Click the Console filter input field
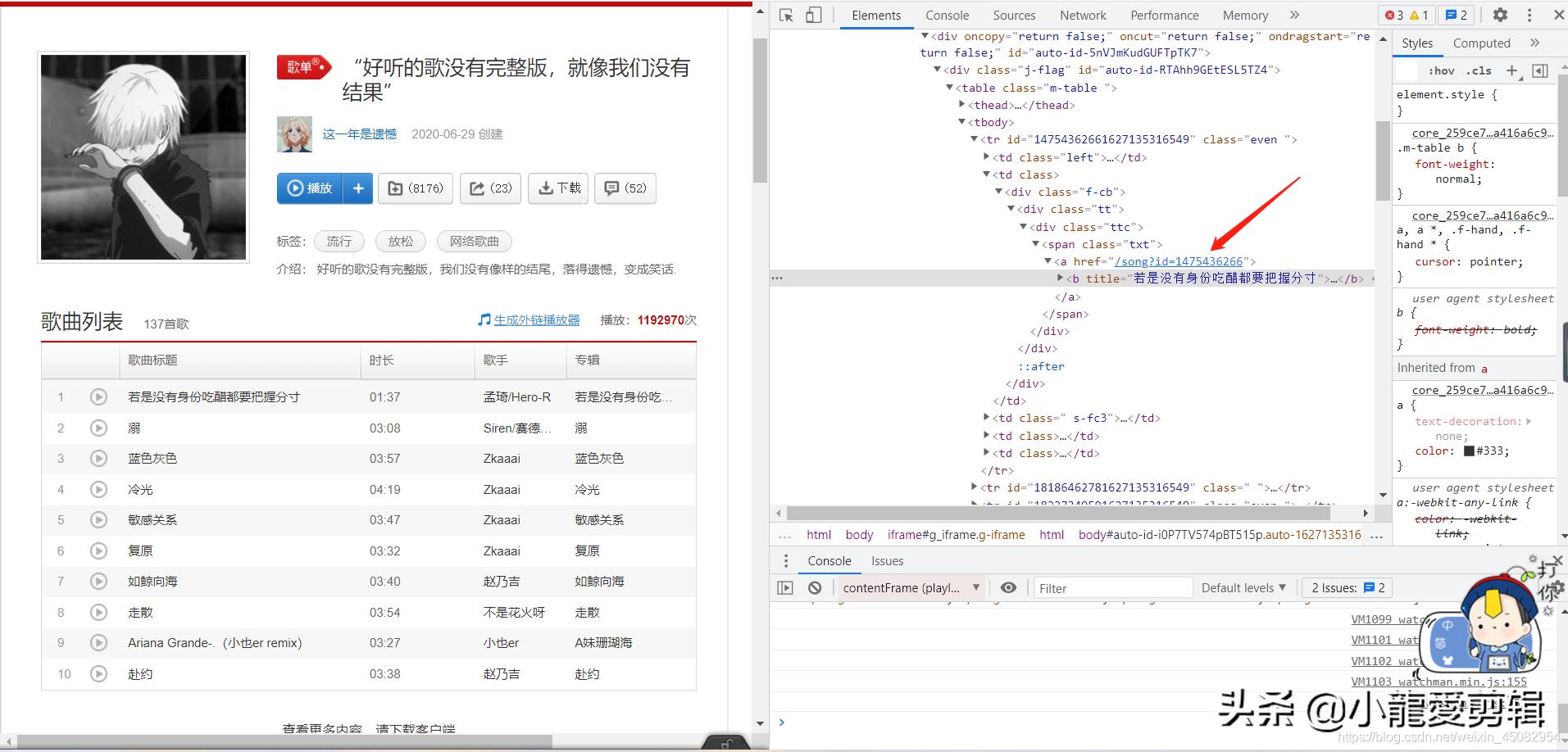This screenshot has height=752, width=1568. pos(1113,587)
